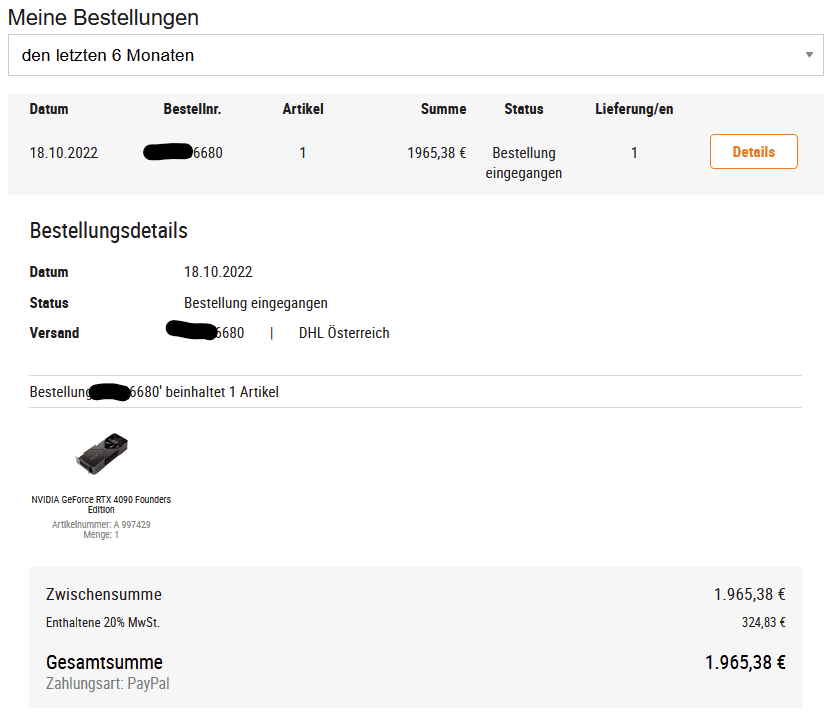Select the Bestellnr. column header
The height and width of the screenshot is (718, 840).
point(192,109)
